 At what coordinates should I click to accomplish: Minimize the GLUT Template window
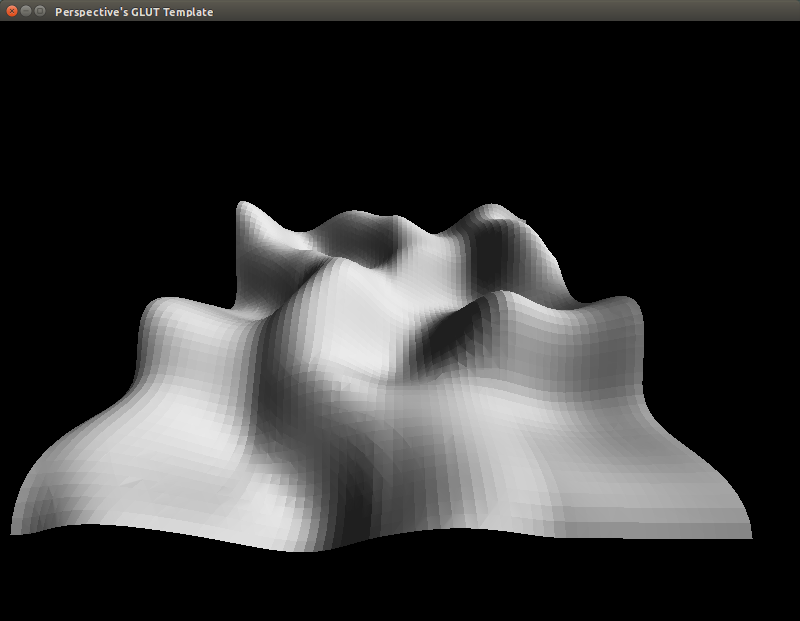26,11
